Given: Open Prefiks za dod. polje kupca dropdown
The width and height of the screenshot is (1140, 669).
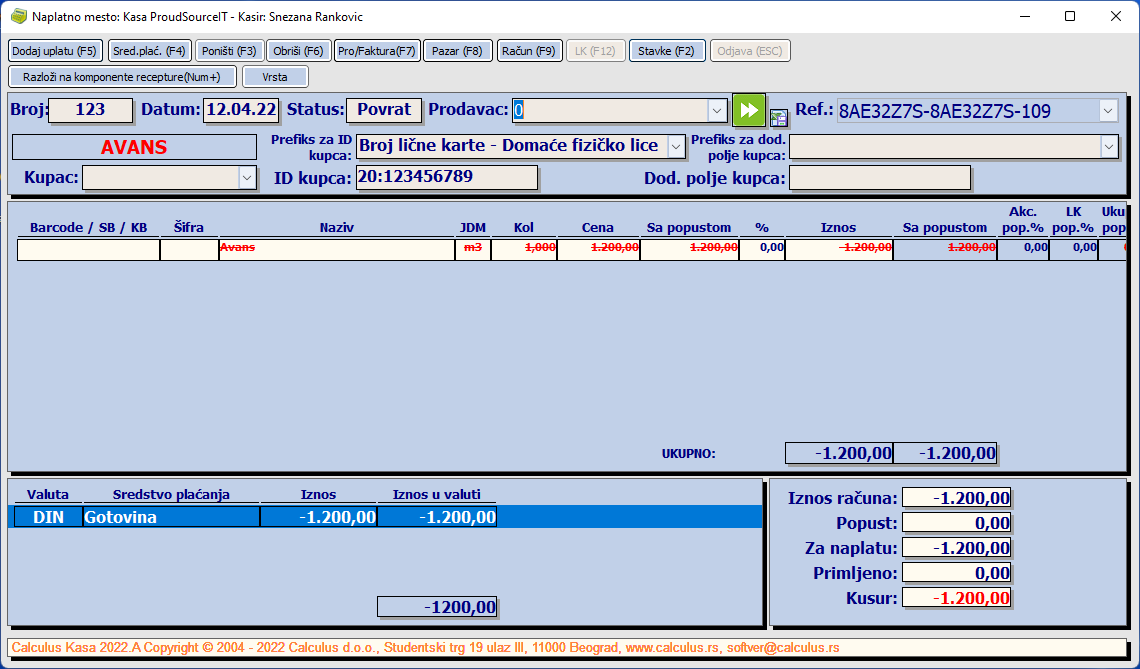Looking at the screenshot, I should pyautogui.click(x=1108, y=147).
